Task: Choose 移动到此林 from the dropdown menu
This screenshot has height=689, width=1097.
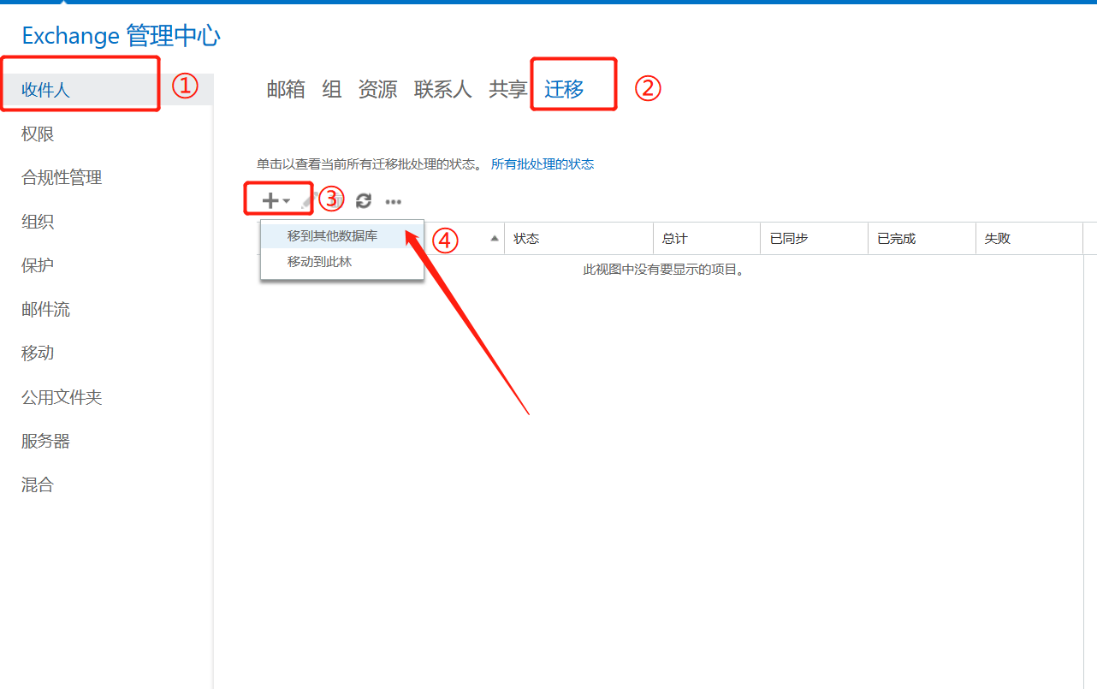Action: click(342, 262)
